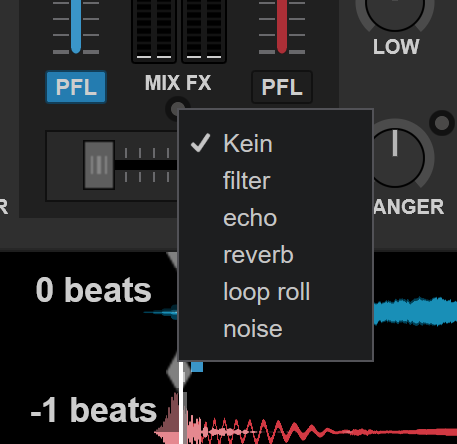The image size is (457, 444).
Task: Click the flanger effect knob
Action: click(x=395, y=157)
